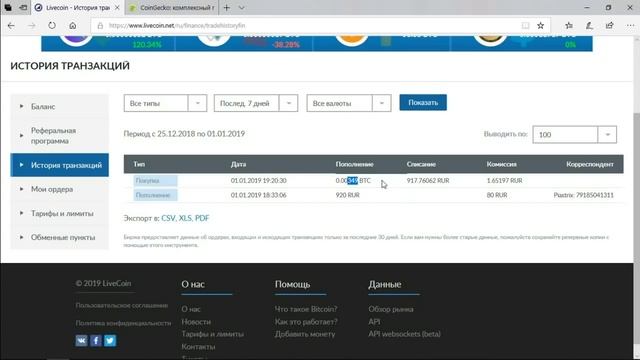Screen dimensions: 640x360
Task: Open footer link Новости
Action: pyautogui.click(x=196, y=322)
